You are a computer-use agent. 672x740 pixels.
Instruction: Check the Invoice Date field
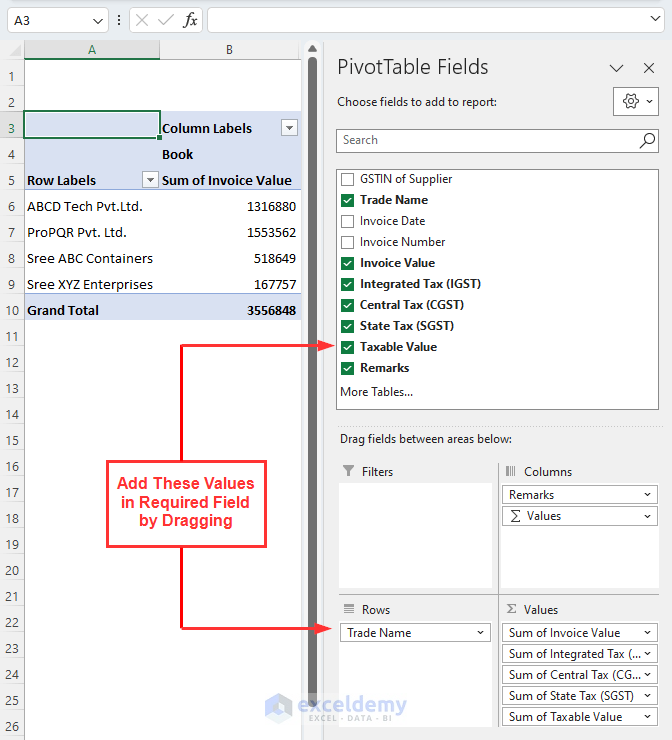[x=347, y=221]
